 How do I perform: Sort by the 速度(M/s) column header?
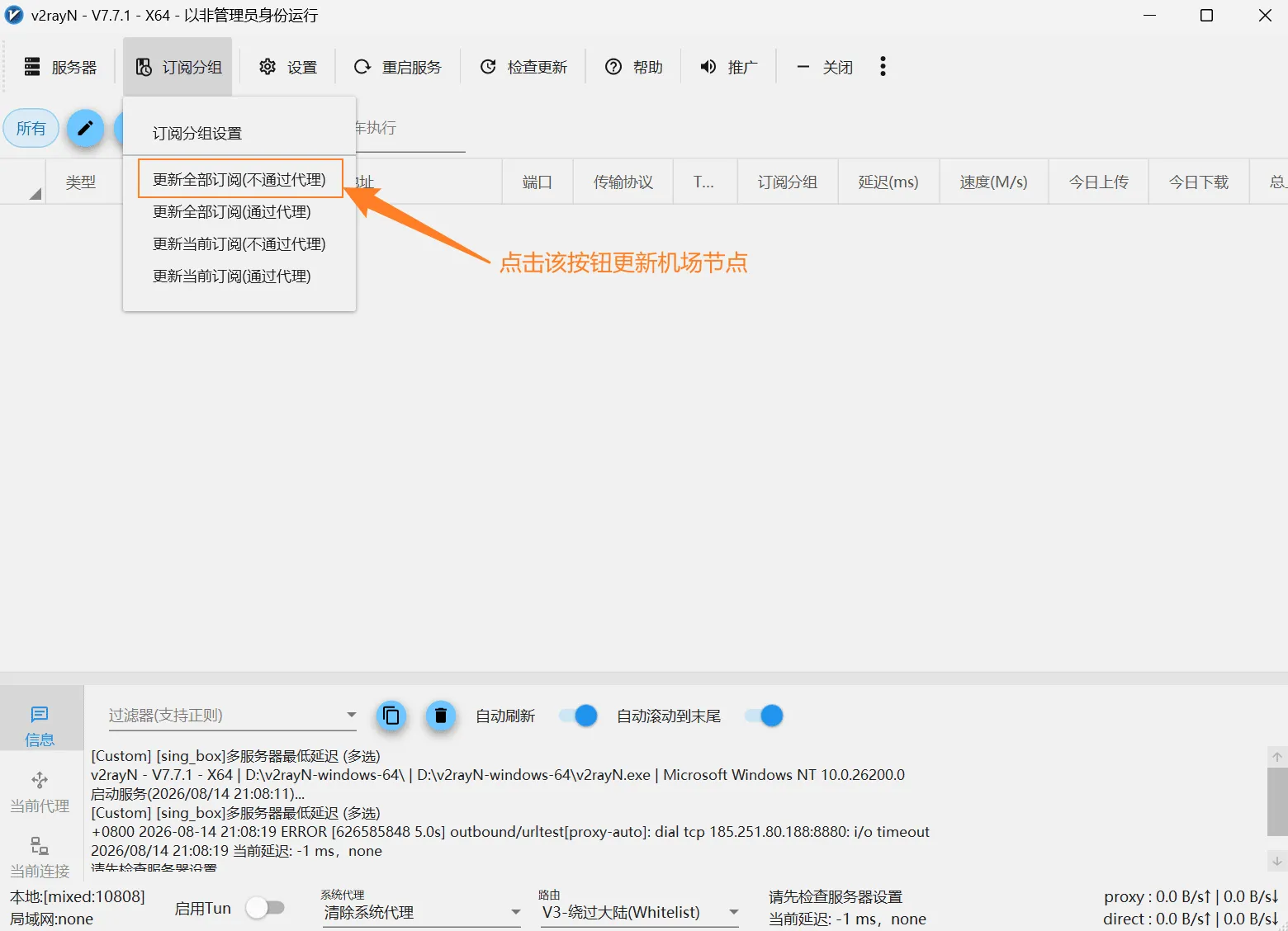(994, 182)
